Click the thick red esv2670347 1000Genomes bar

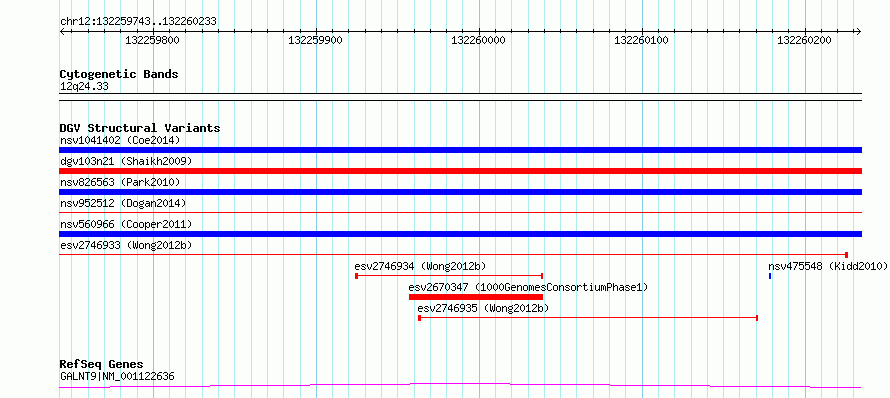point(476,297)
